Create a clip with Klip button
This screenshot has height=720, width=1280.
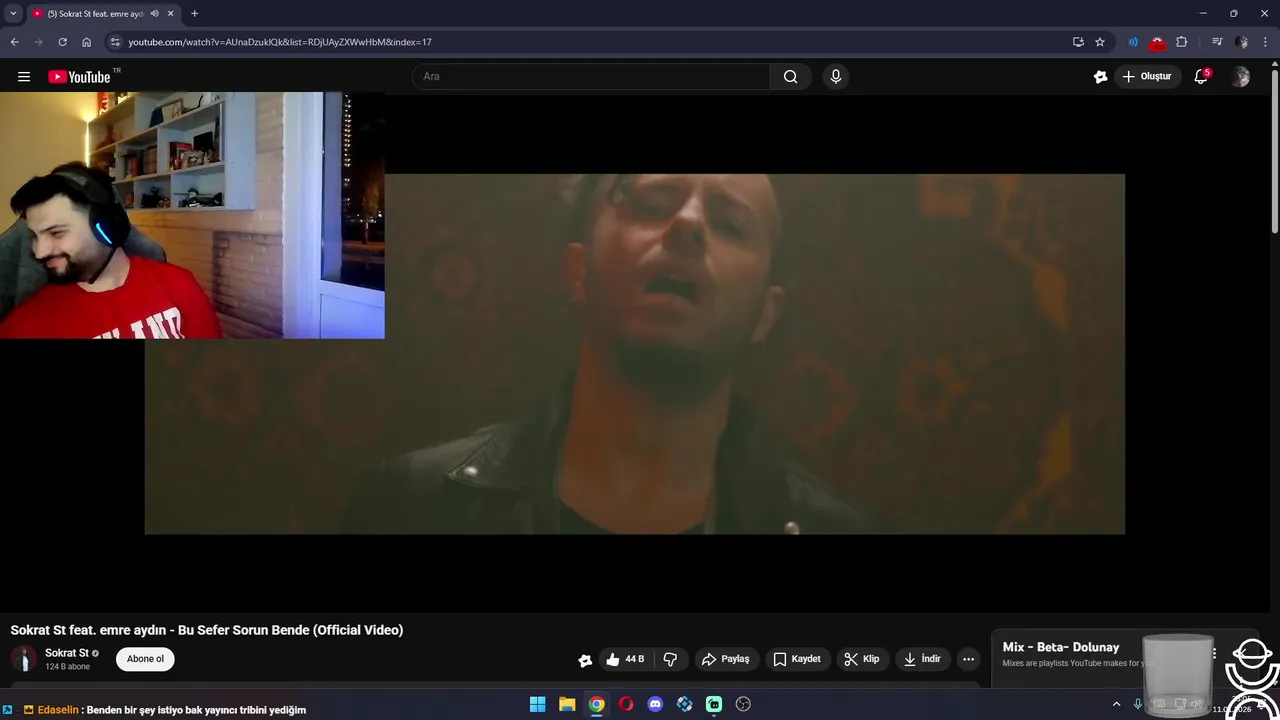pyautogui.click(x=862, y=659)
